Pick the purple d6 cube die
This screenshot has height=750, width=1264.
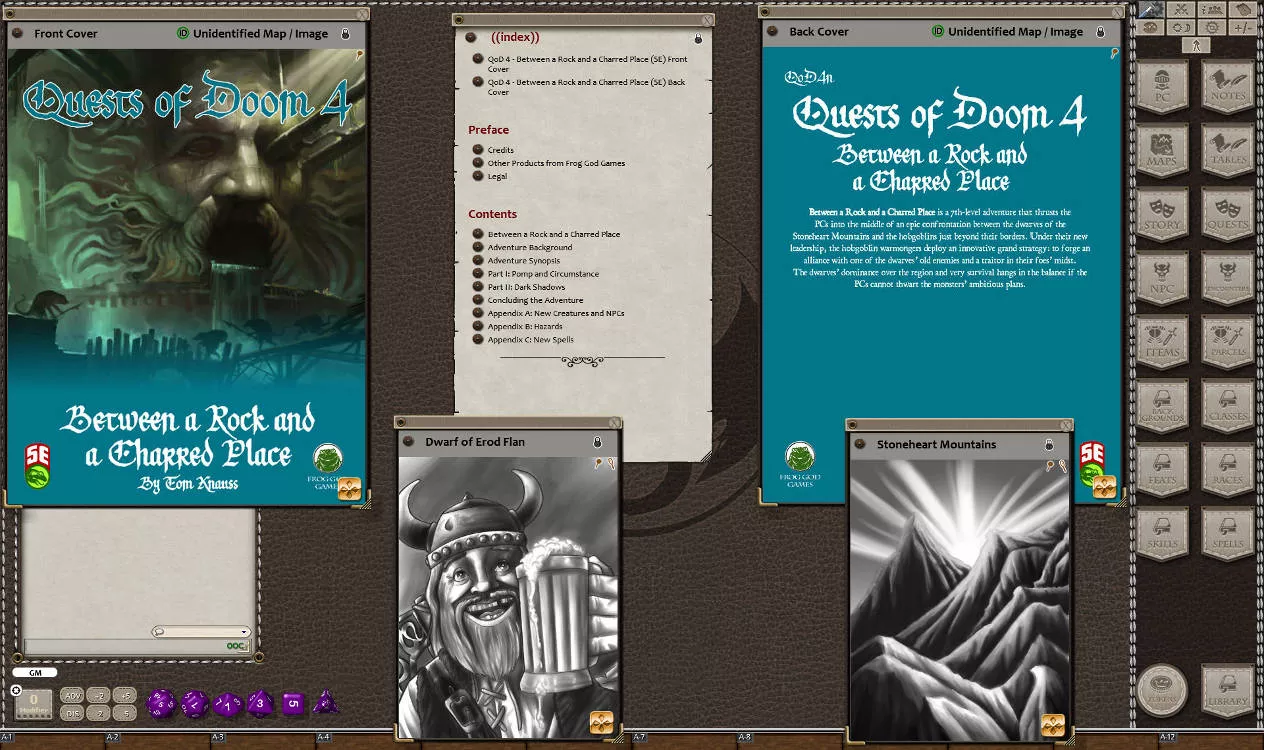pyautogui.click(x=293, y=703)
